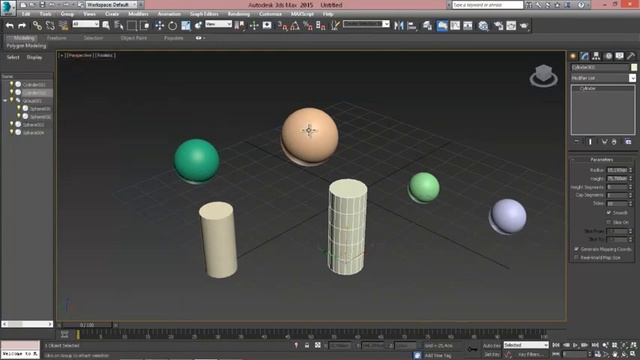Click the object color swatch beside name field
Image resolution: width=640 pixels, height=360 pixels.
[x=633, y=67]
